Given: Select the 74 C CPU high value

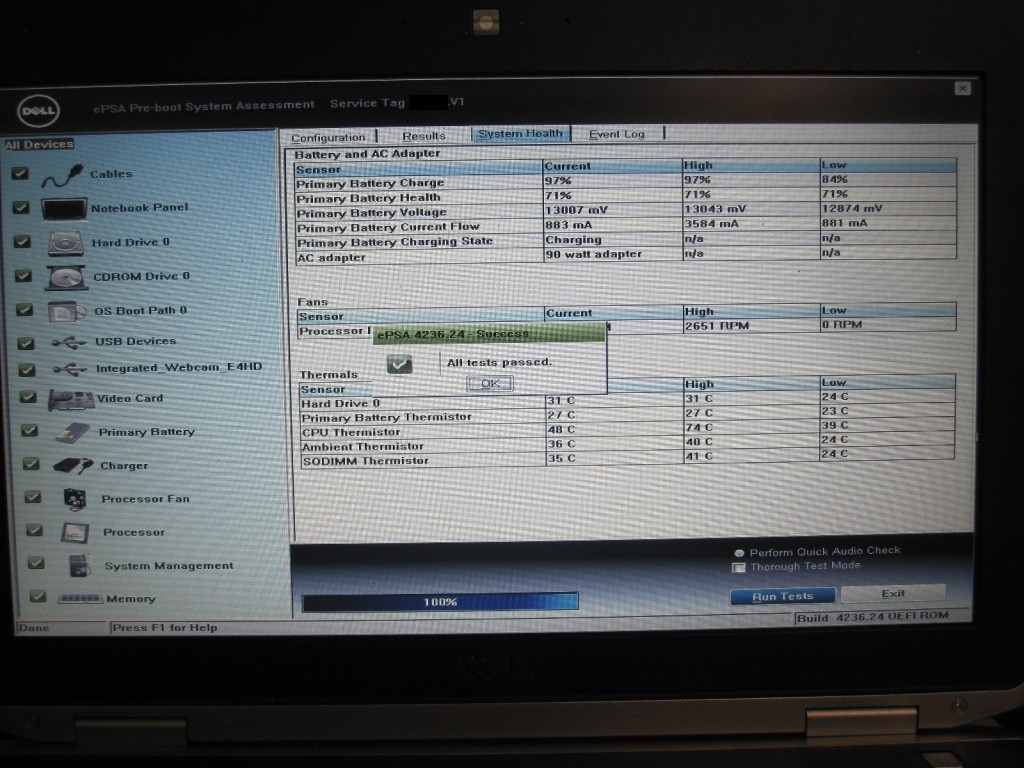Looking at the screenshot, I should [x=699, y=428].
